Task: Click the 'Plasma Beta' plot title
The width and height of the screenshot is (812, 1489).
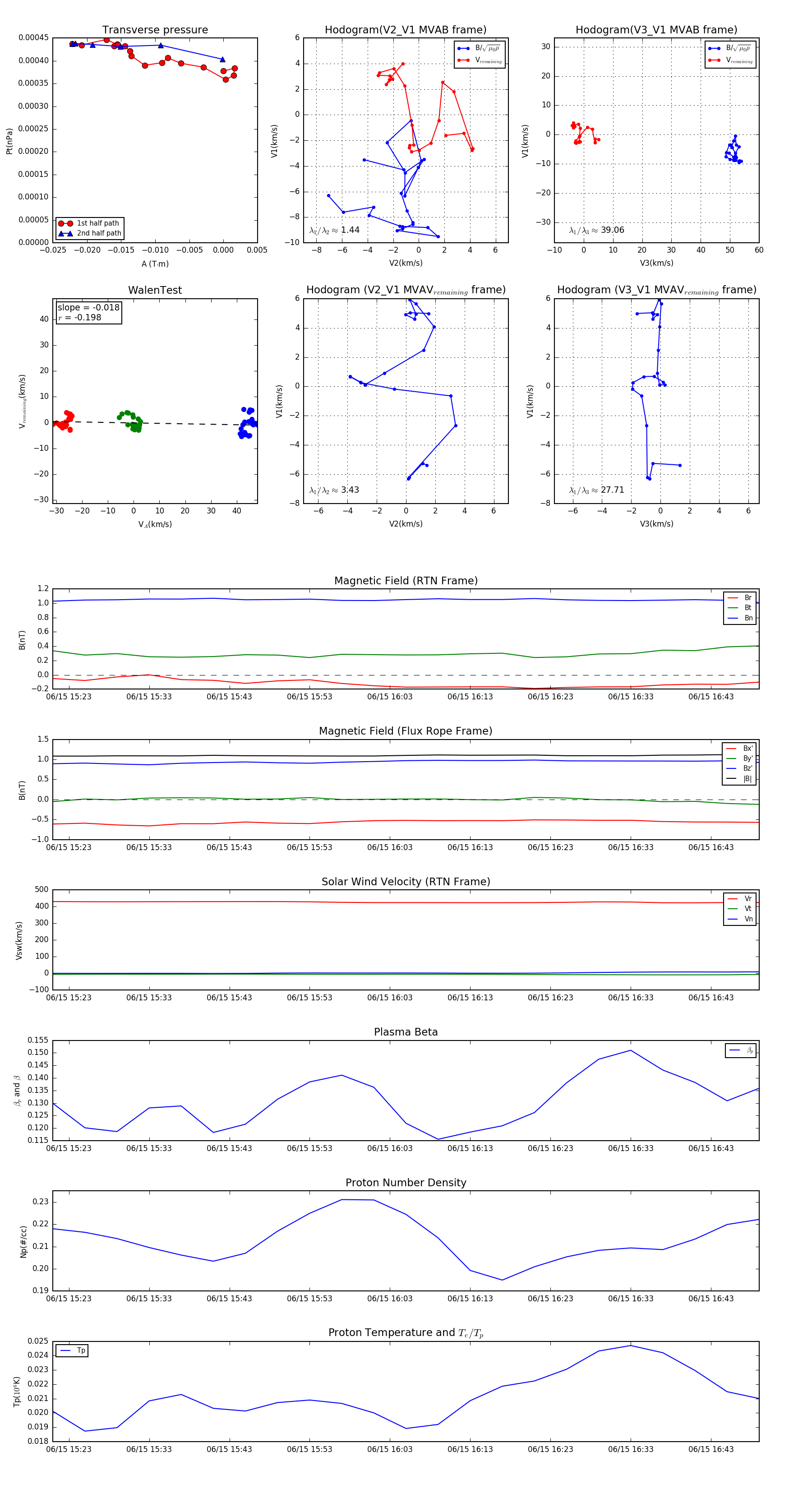Action: [406, 1032]
